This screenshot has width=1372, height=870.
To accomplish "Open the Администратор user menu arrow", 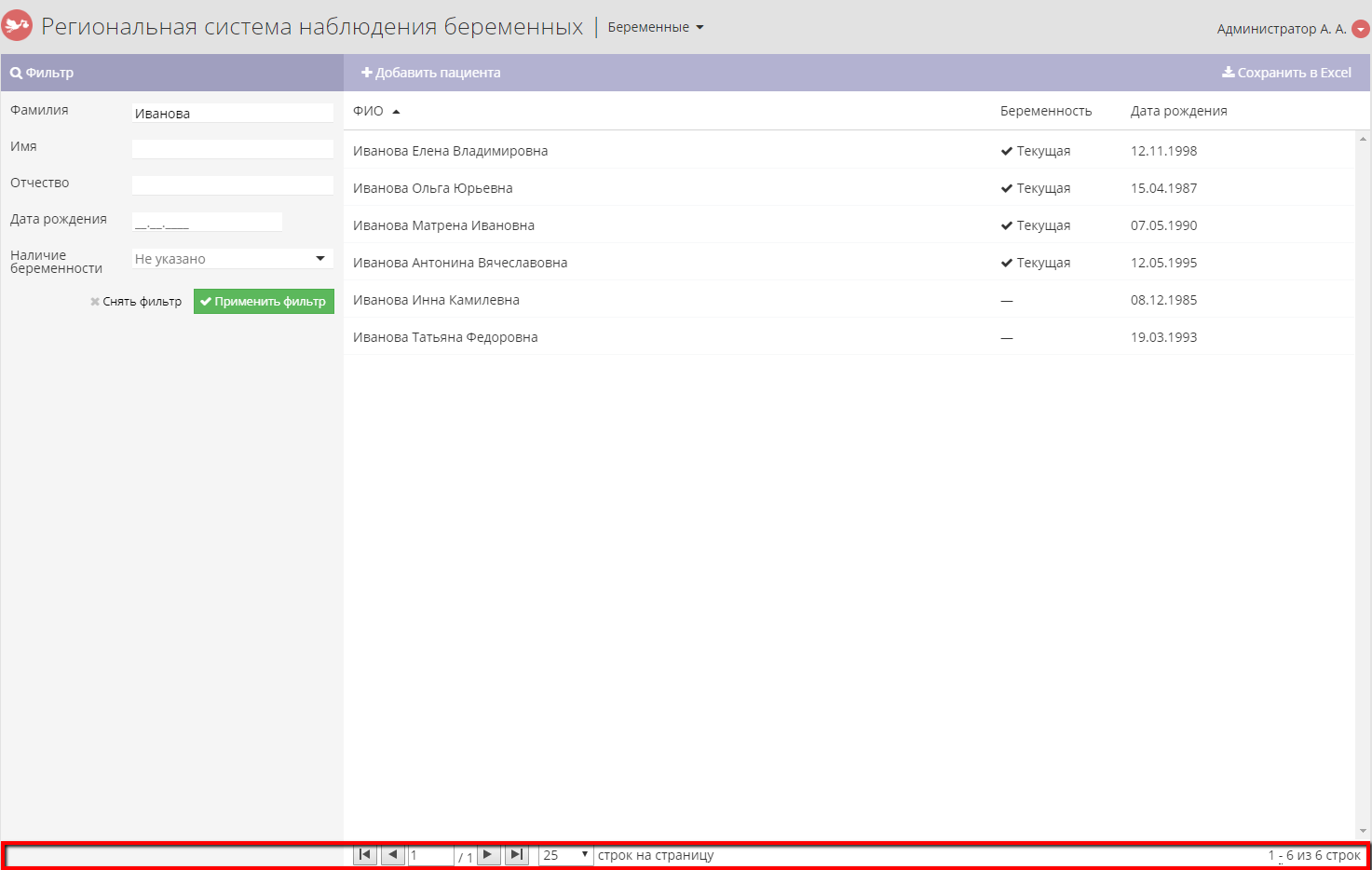I will coord(1361,30).
